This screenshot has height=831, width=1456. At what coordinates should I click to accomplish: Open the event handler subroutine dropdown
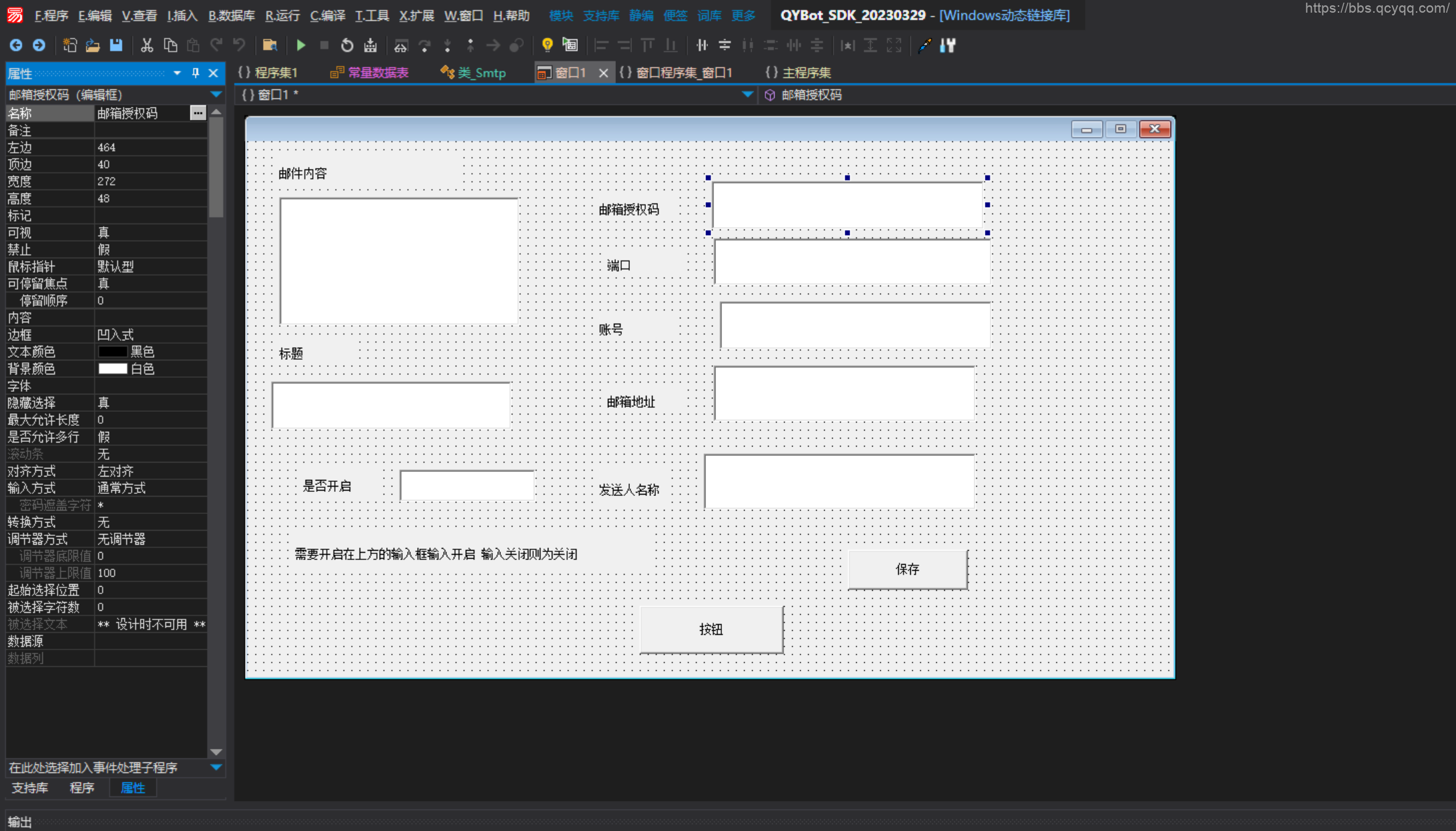pos(216,768)
